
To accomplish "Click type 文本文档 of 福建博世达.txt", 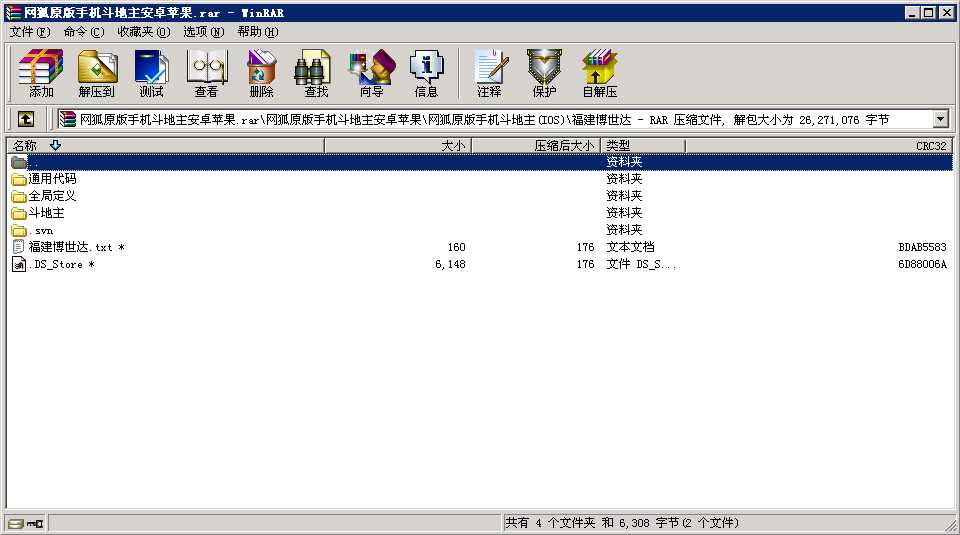I will pos(630,247).
